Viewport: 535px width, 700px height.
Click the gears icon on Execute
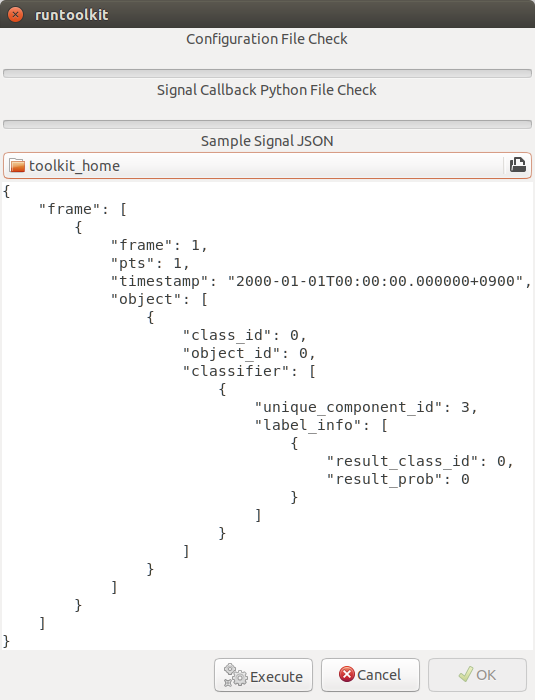pyautogui.click(x=235, y=675)
